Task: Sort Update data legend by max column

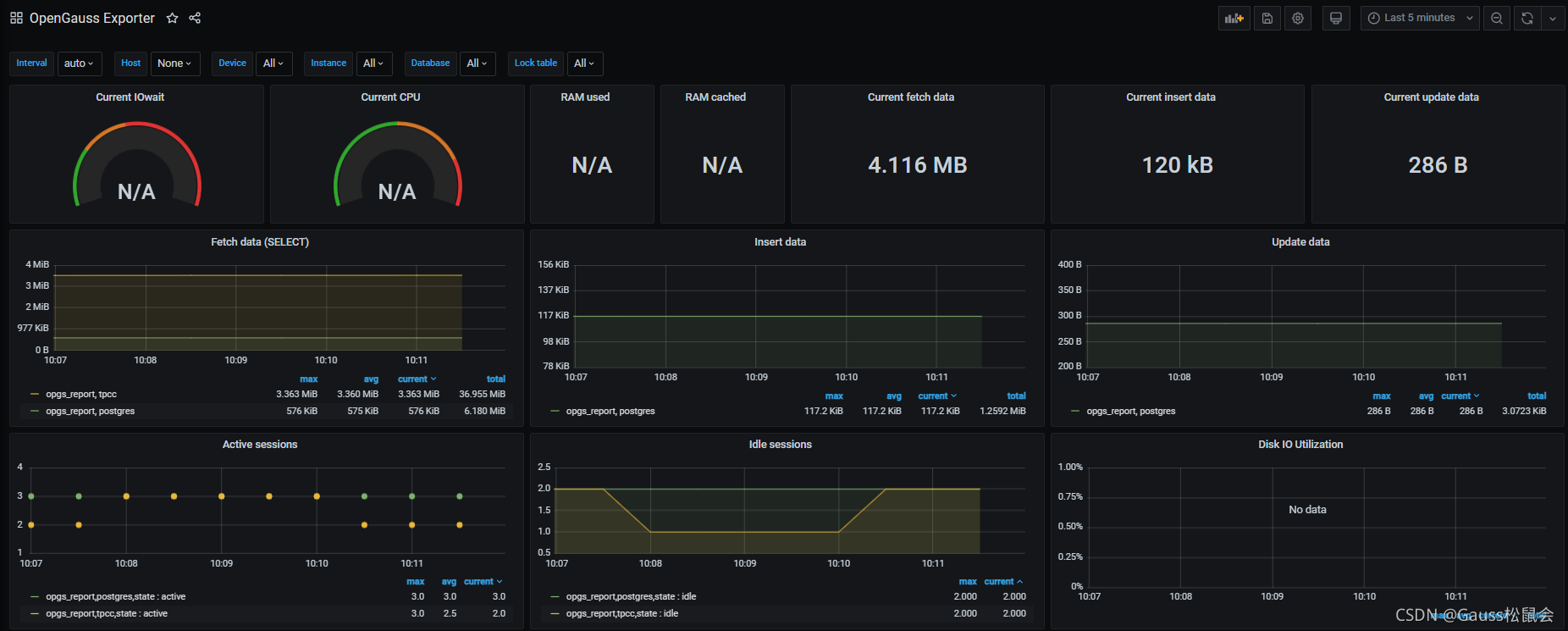Action: [1382, 396]
